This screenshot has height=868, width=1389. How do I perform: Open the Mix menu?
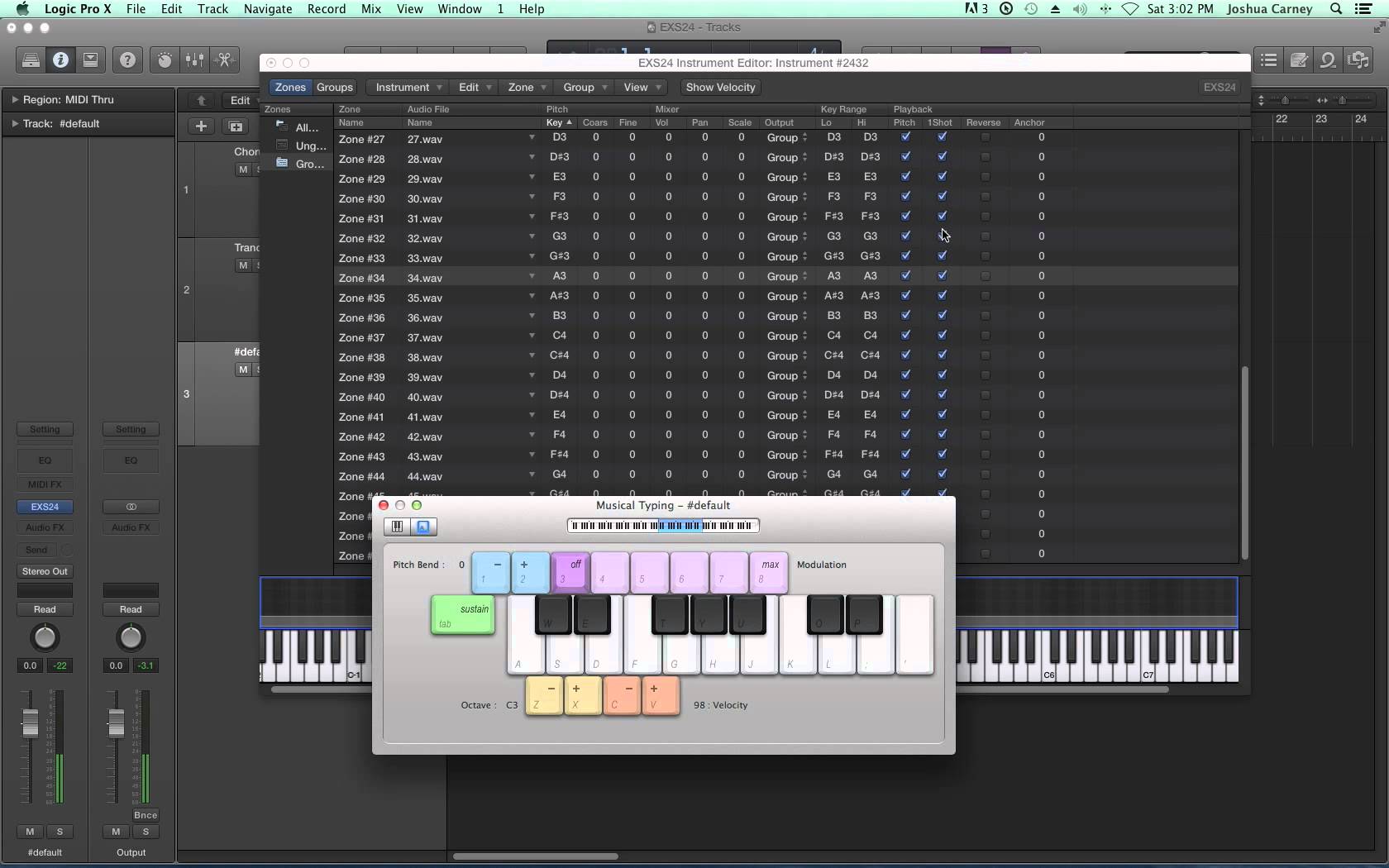click(x=371, y=9)
